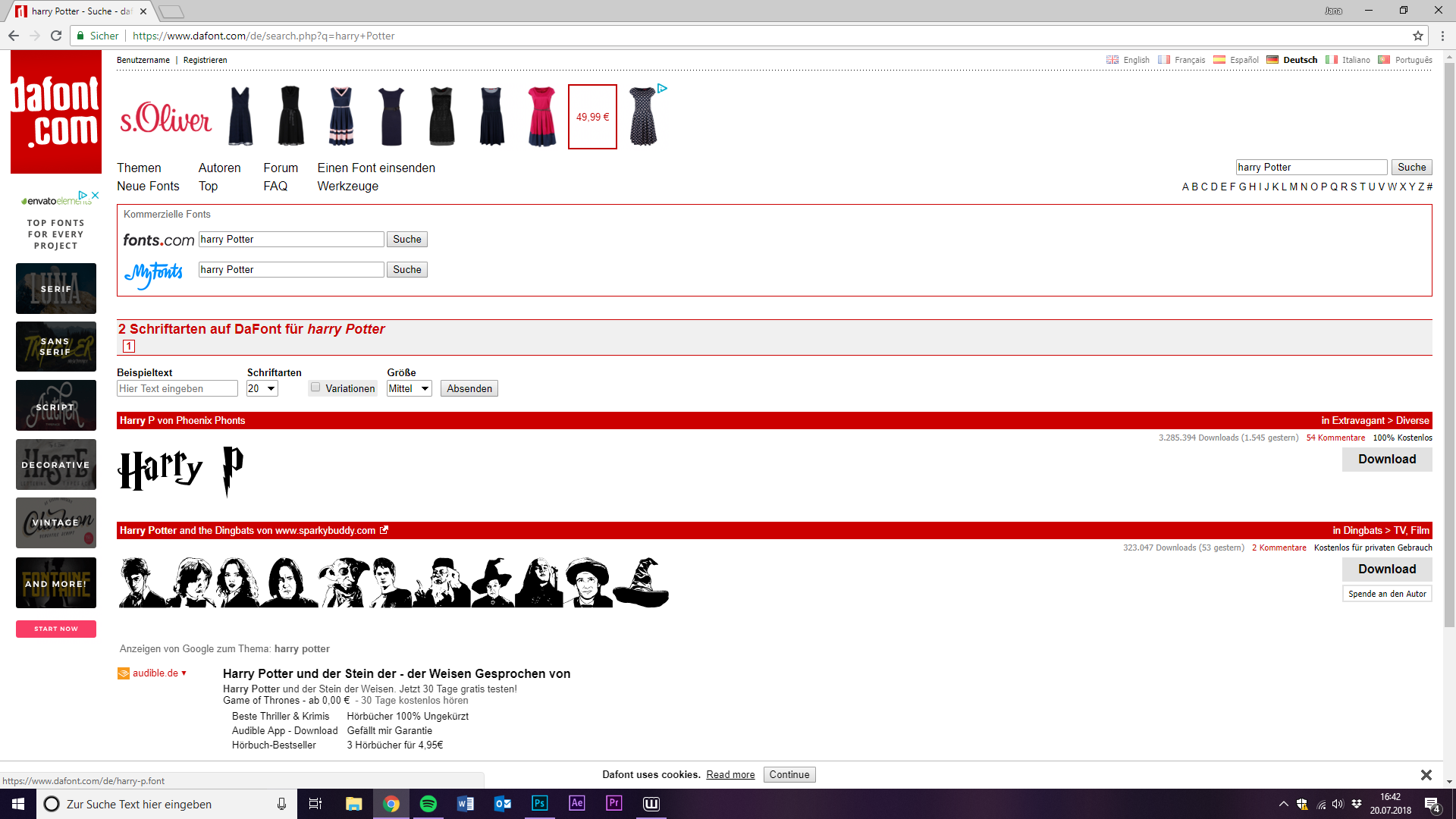Image resolution: width=1456 pixels, height=819 pixels.
Task: Click the page vertical scrollbar
Action: pos(1449,344)
